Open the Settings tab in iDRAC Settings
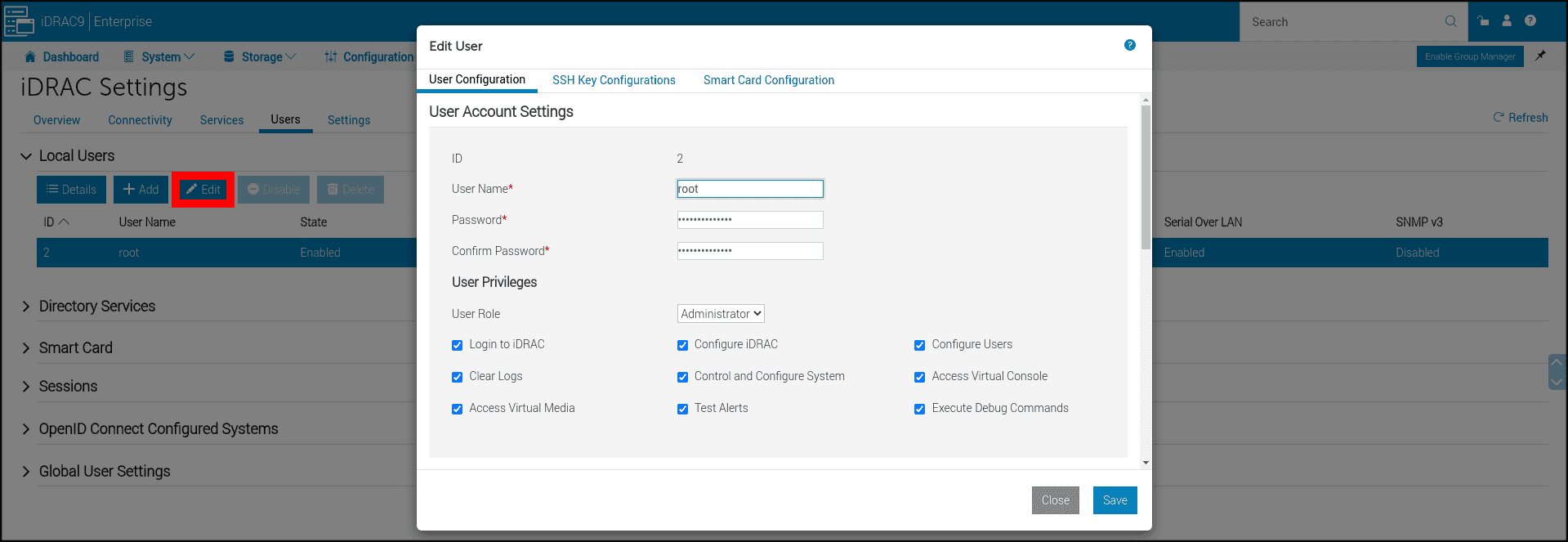1568x542 pixels. click(x=349, y=120)
